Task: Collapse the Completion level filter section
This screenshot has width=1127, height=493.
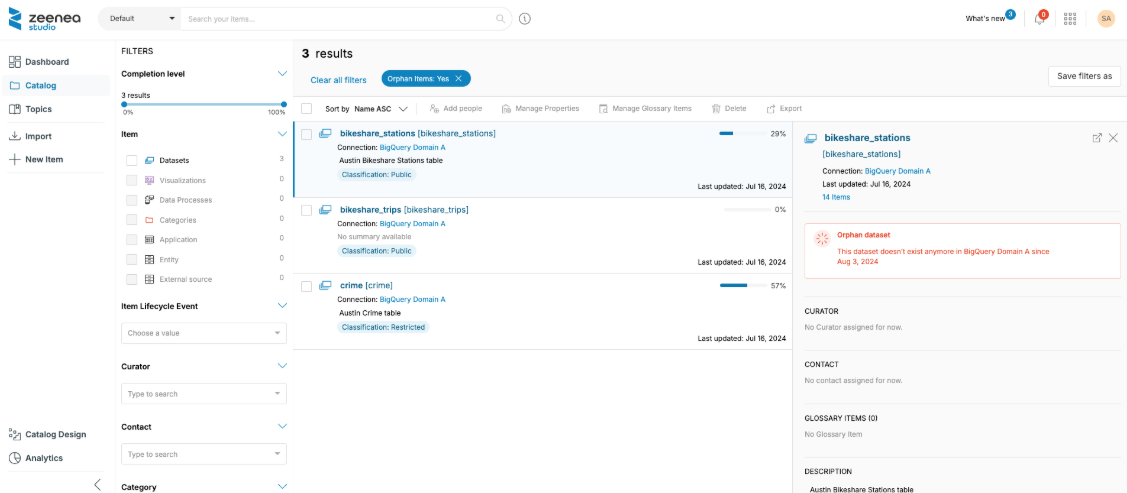Action: pyautogui.click(x=282, y=73)
